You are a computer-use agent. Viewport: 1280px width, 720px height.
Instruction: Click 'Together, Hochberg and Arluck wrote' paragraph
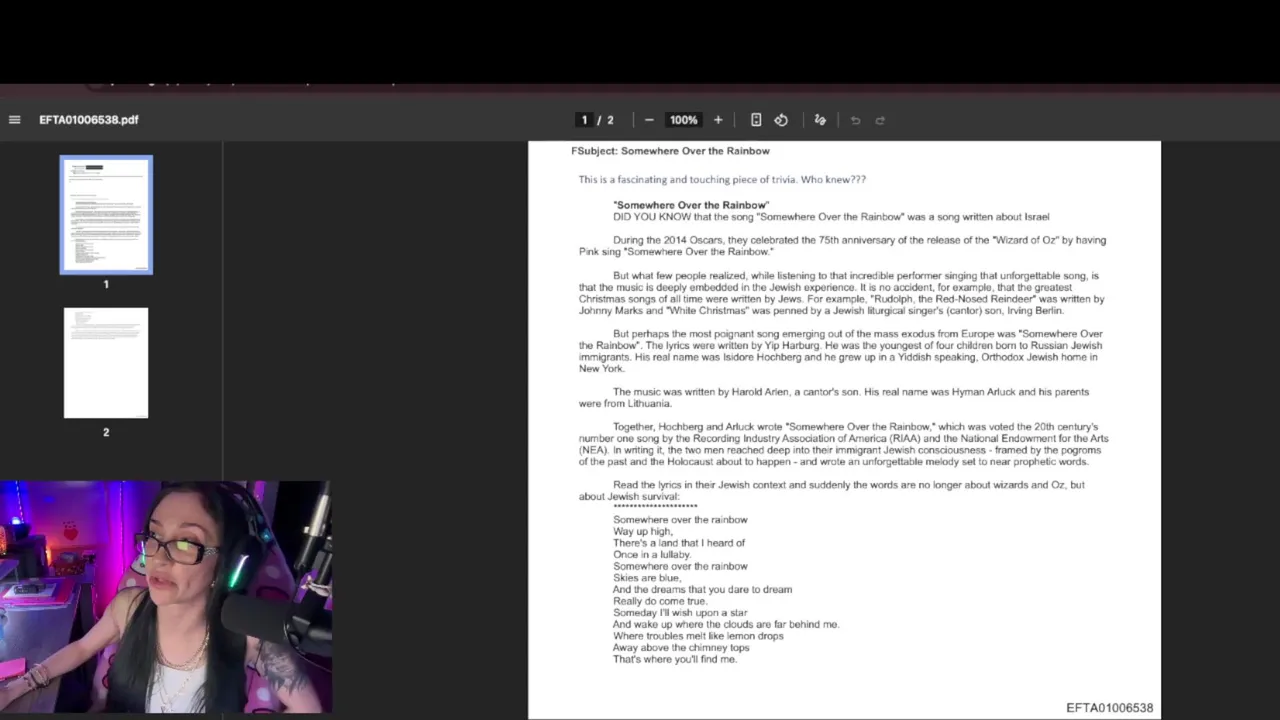843,444
